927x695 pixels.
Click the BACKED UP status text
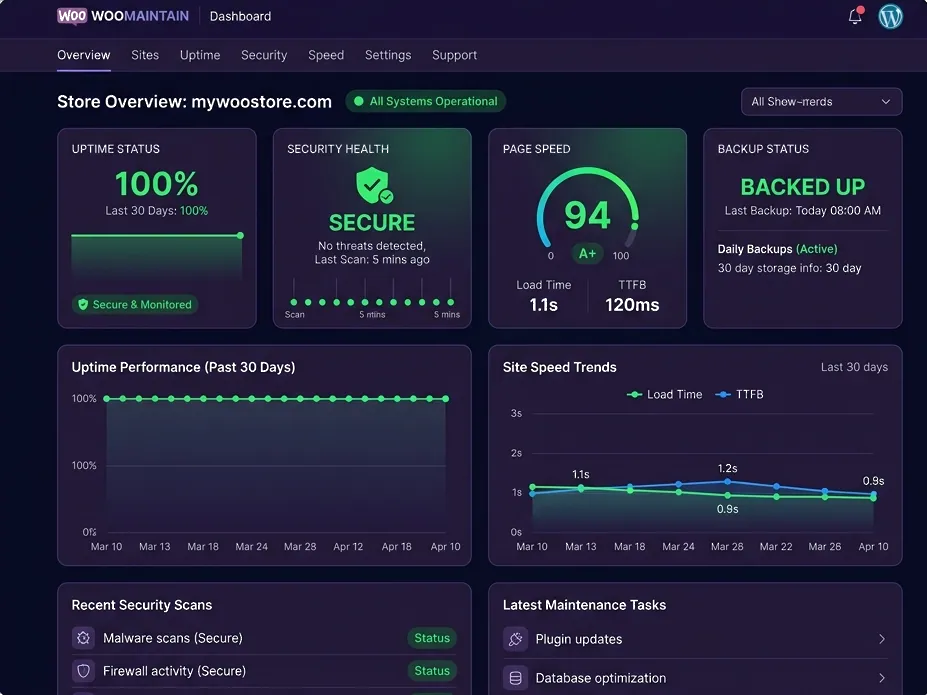click(x=802, y=187)
